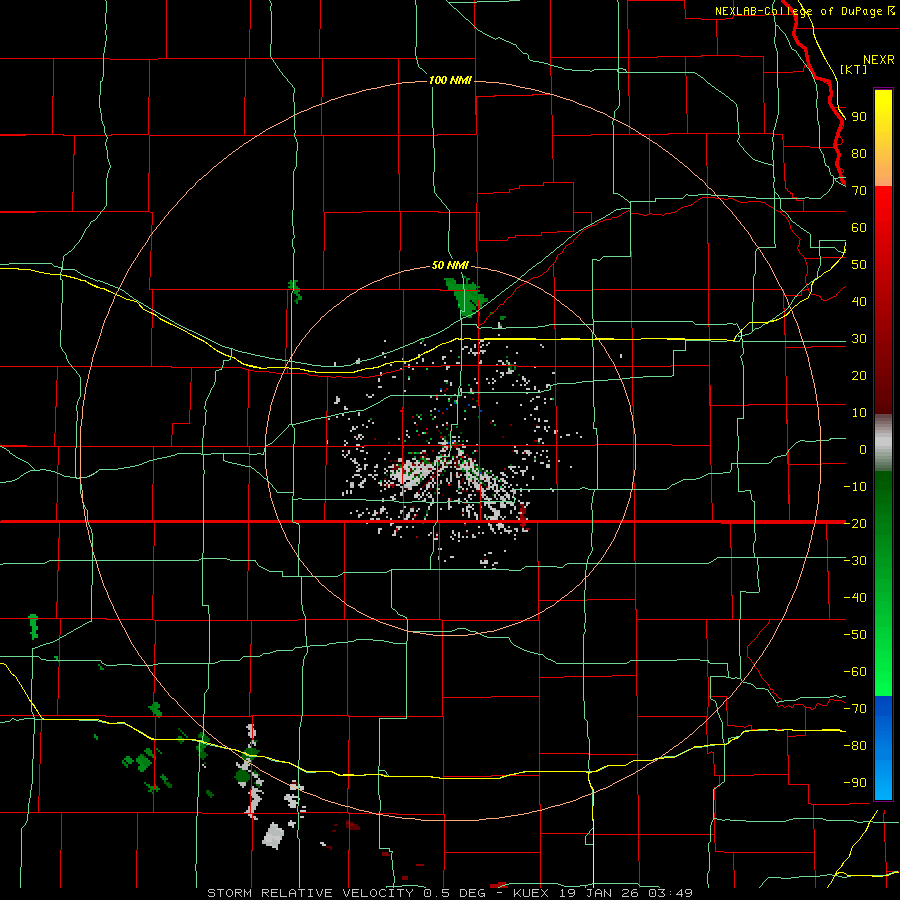Select the 90 value on velocity scale
Screen dimensions: 900x900
[859, 117]
